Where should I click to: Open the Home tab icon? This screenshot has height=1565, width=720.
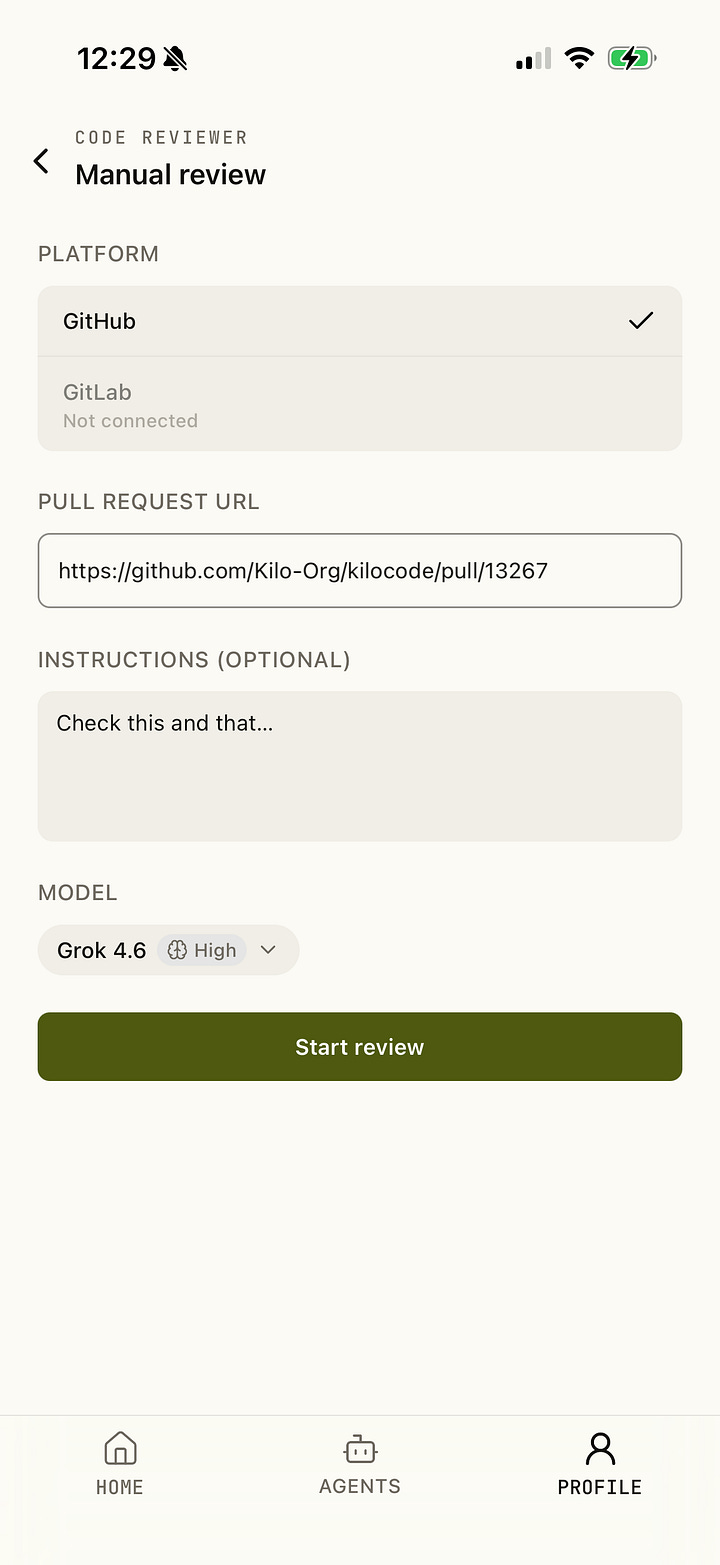120,1448
